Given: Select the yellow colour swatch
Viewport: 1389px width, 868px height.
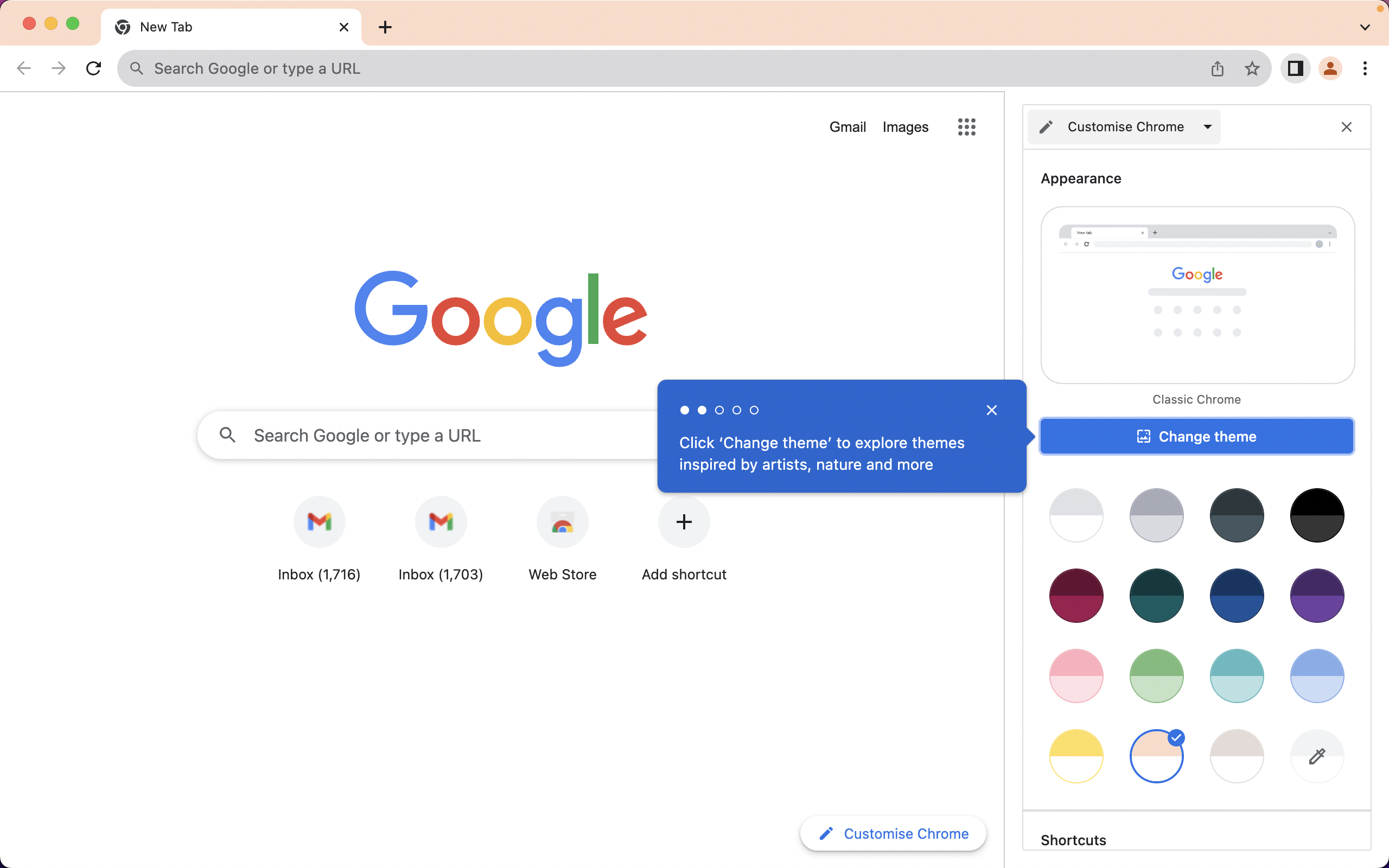Looking at the screenshot, I should pyautogui.click(x=1076, y=756).
